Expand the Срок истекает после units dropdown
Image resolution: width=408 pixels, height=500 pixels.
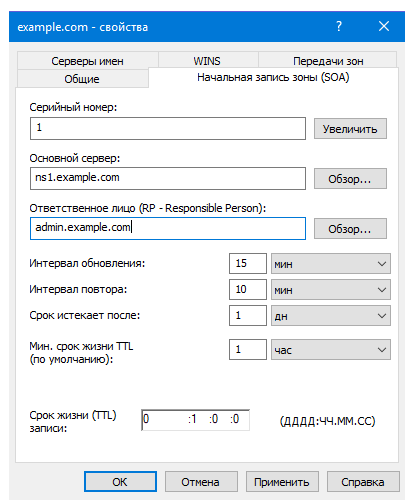pyautogui.click(x=331, y=316)
